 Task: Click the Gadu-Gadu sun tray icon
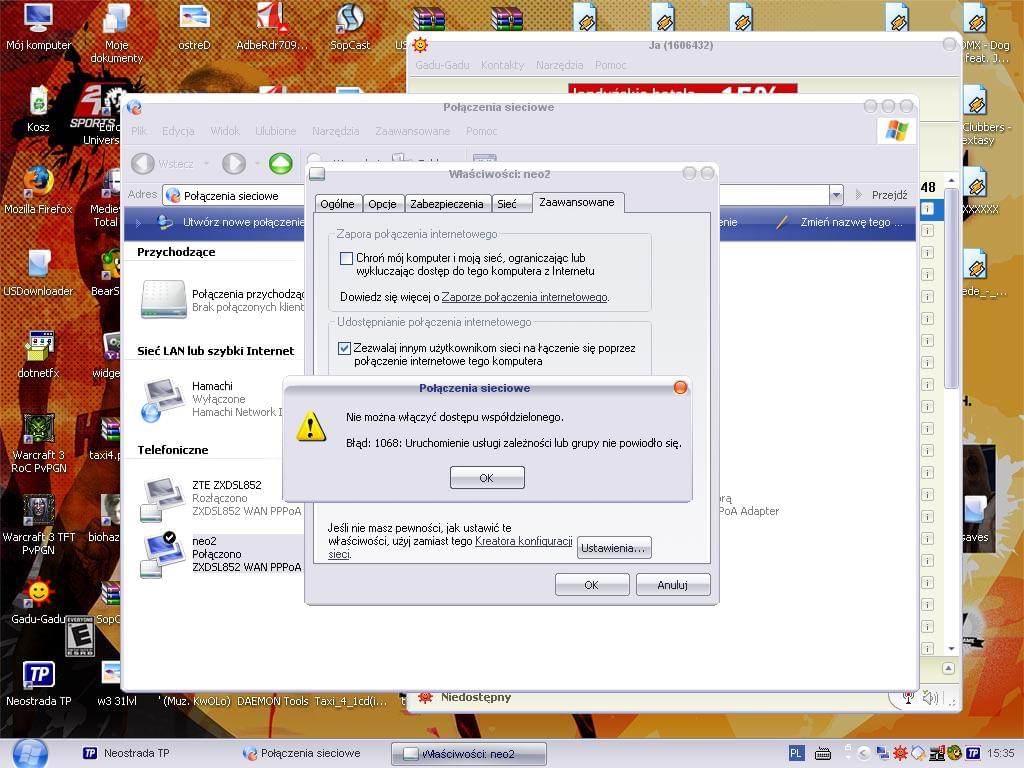click(x=900, y=753)
